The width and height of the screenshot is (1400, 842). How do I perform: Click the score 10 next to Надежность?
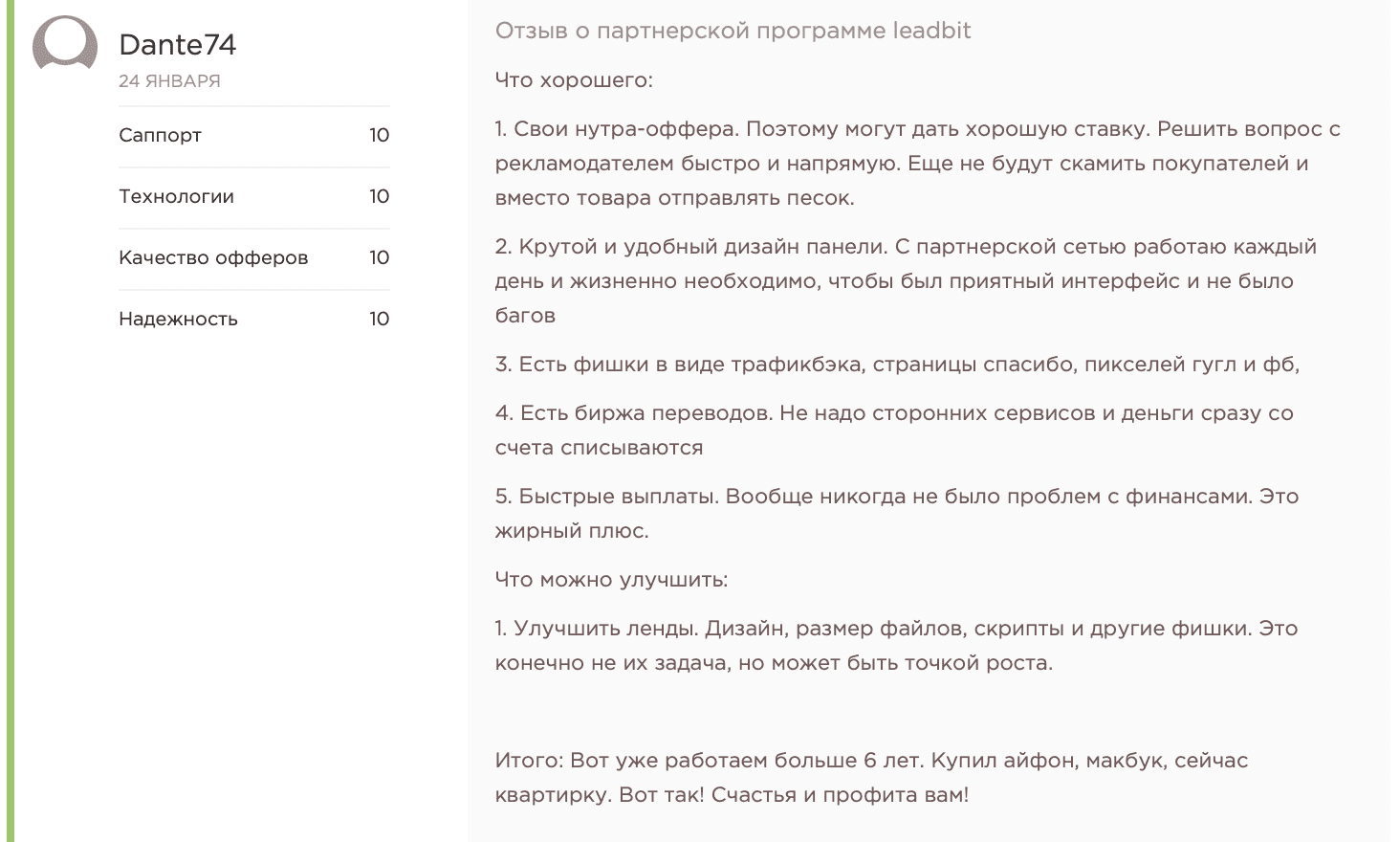[380, 319]
